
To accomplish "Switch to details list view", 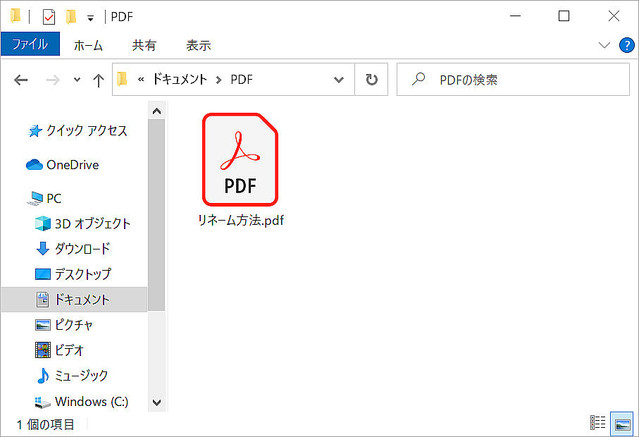I will click(x=598, y=423).
